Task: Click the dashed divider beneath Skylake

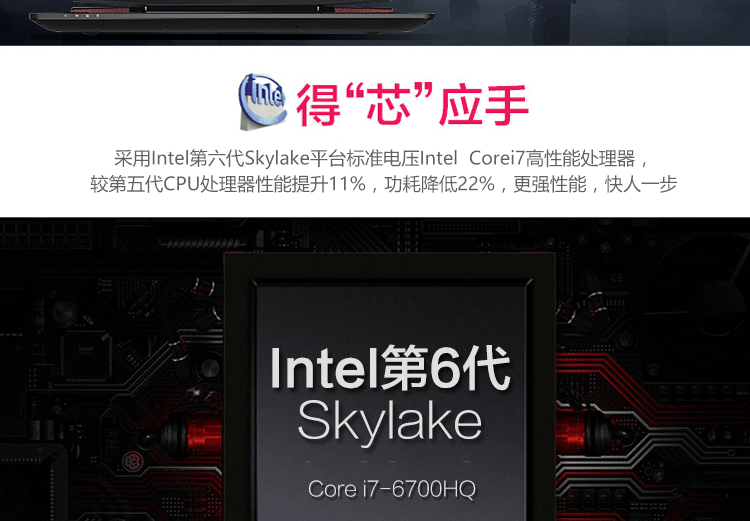Action: [389, 462]
